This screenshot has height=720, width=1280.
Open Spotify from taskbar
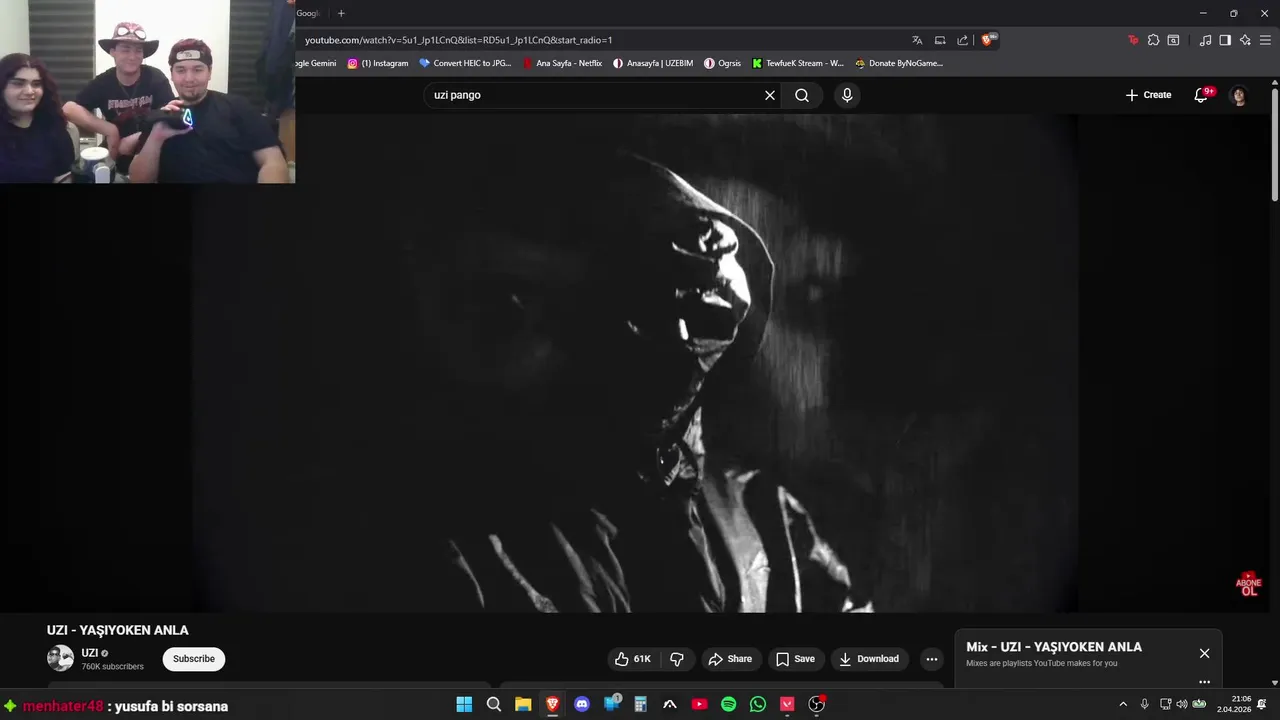728,704
